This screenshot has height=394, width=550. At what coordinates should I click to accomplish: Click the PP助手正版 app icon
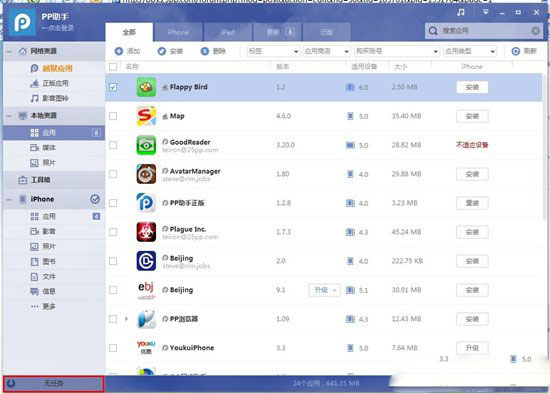click(x=146, y=203)
